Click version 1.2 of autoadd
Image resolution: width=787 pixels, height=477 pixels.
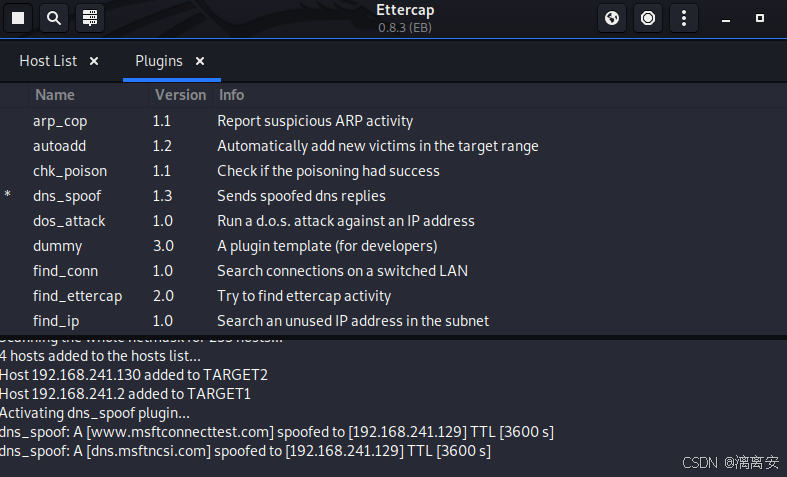click(162, 146)
